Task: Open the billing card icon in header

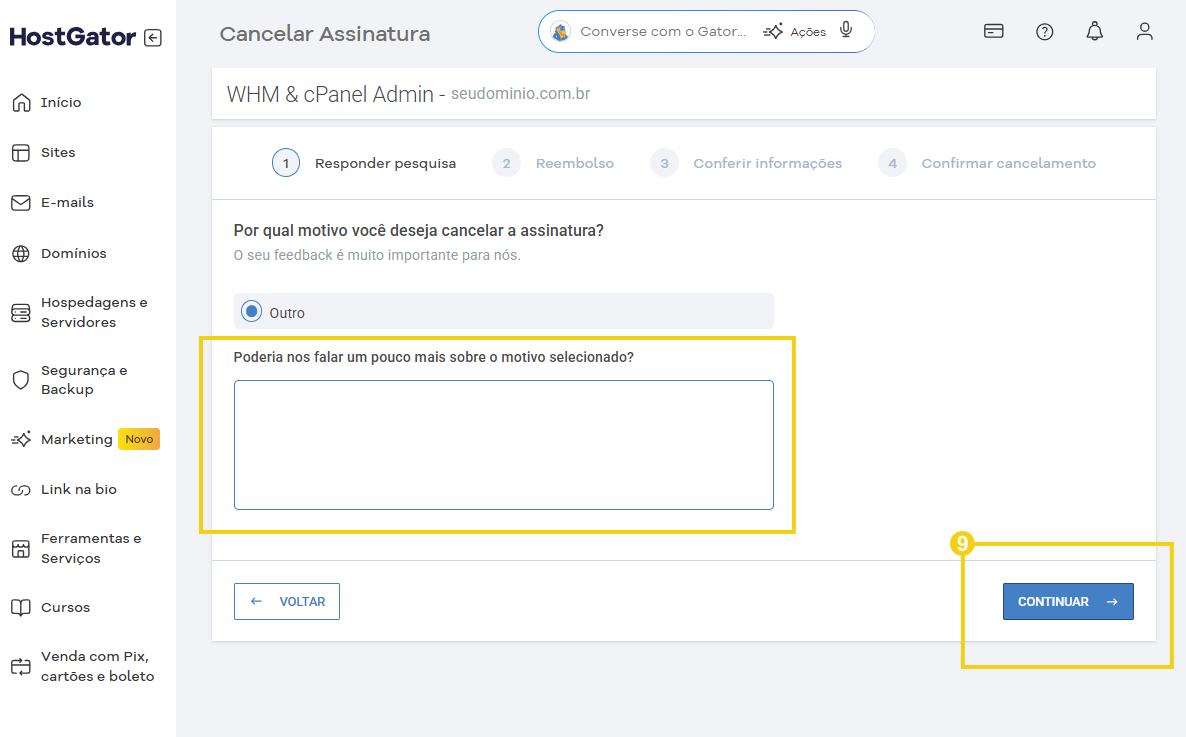Action: click(993, 31)
